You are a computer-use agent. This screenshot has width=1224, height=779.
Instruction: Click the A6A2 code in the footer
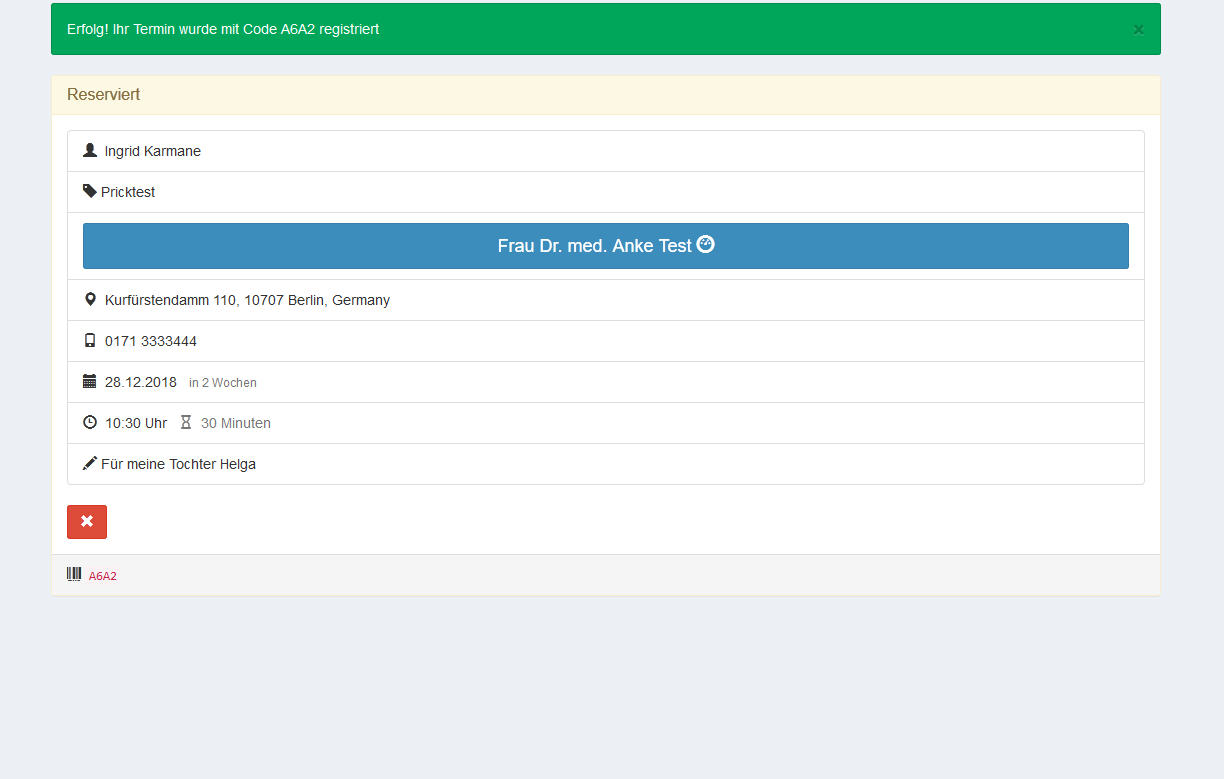103,576
